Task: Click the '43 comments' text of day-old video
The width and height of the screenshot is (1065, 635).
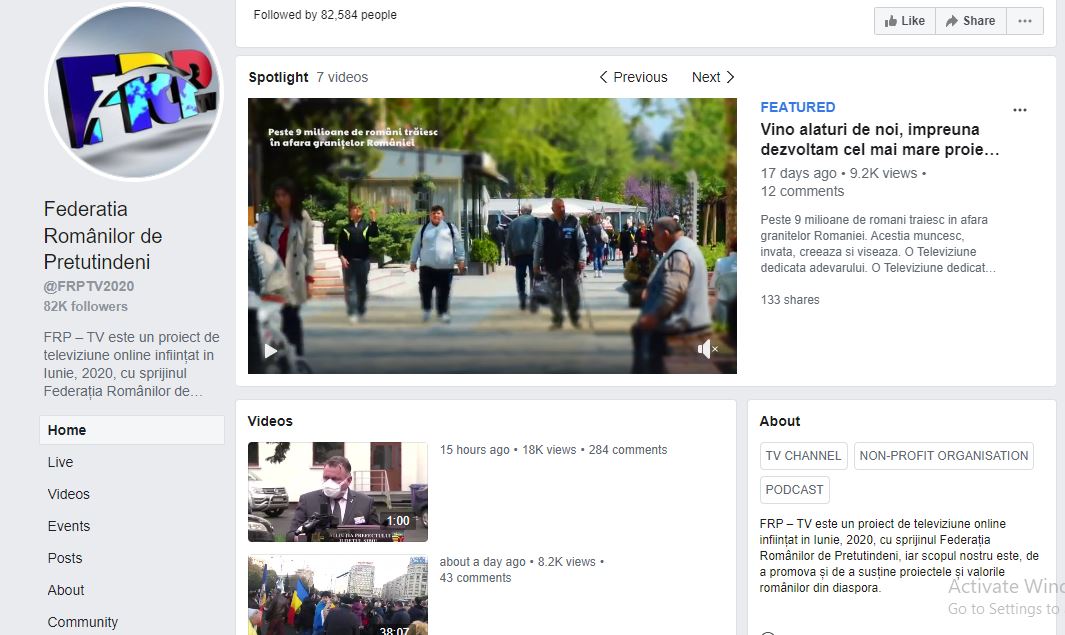Action: [x=475, y=578]
